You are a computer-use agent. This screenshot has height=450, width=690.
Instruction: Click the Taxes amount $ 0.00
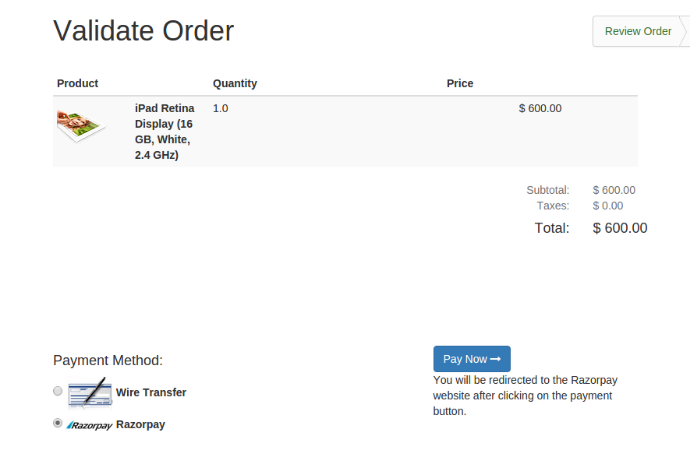(x=608, y=205)
